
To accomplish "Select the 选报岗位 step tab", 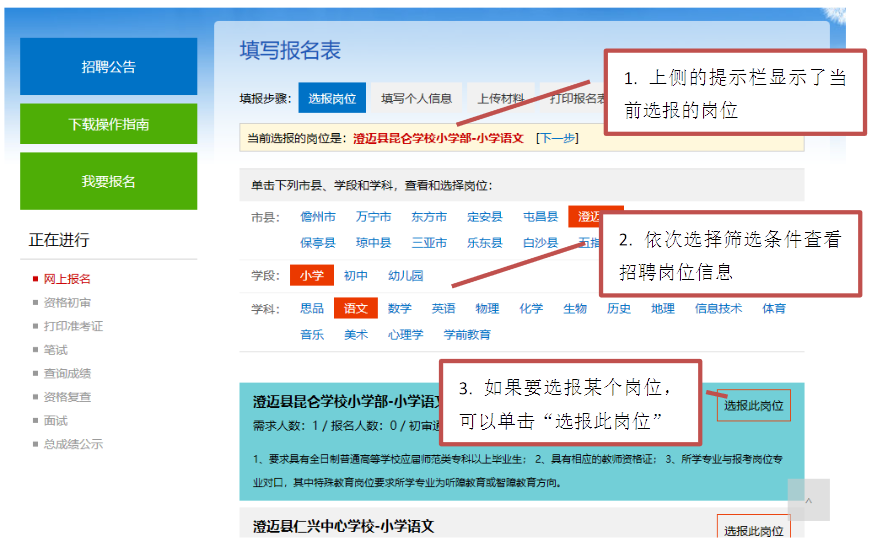I will tap(333, 98).
